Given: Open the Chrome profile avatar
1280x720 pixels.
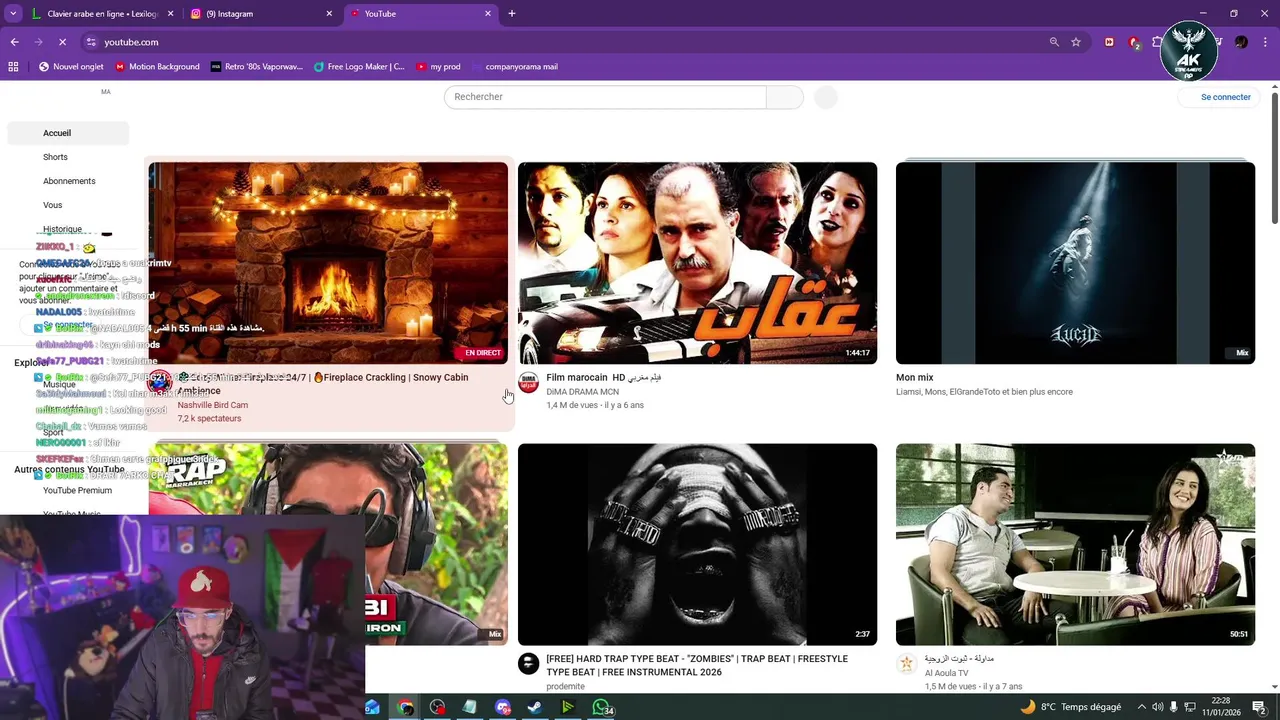Looking at the screenshot, I should 1241,42.
